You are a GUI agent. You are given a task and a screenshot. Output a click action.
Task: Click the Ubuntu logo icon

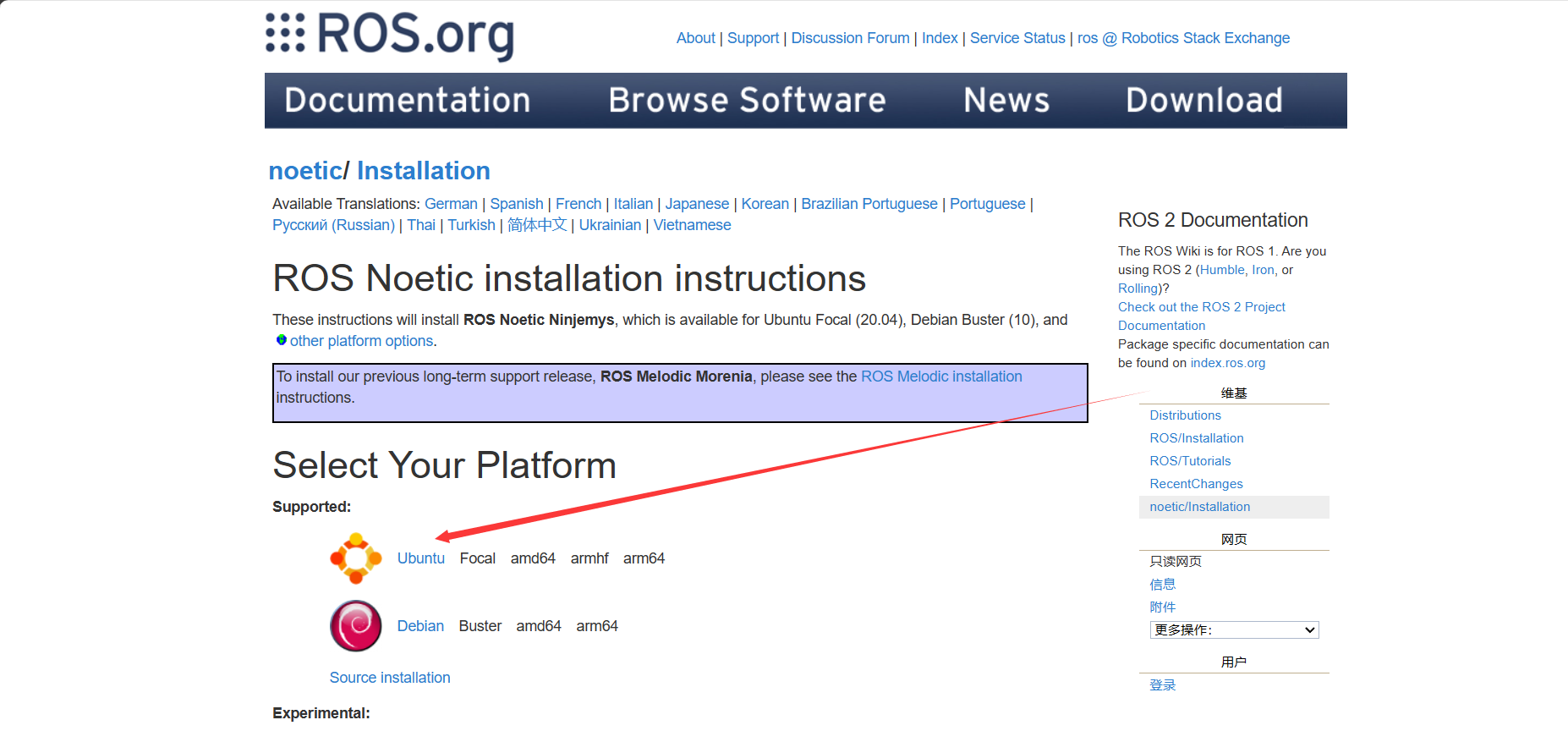(355, 558)
